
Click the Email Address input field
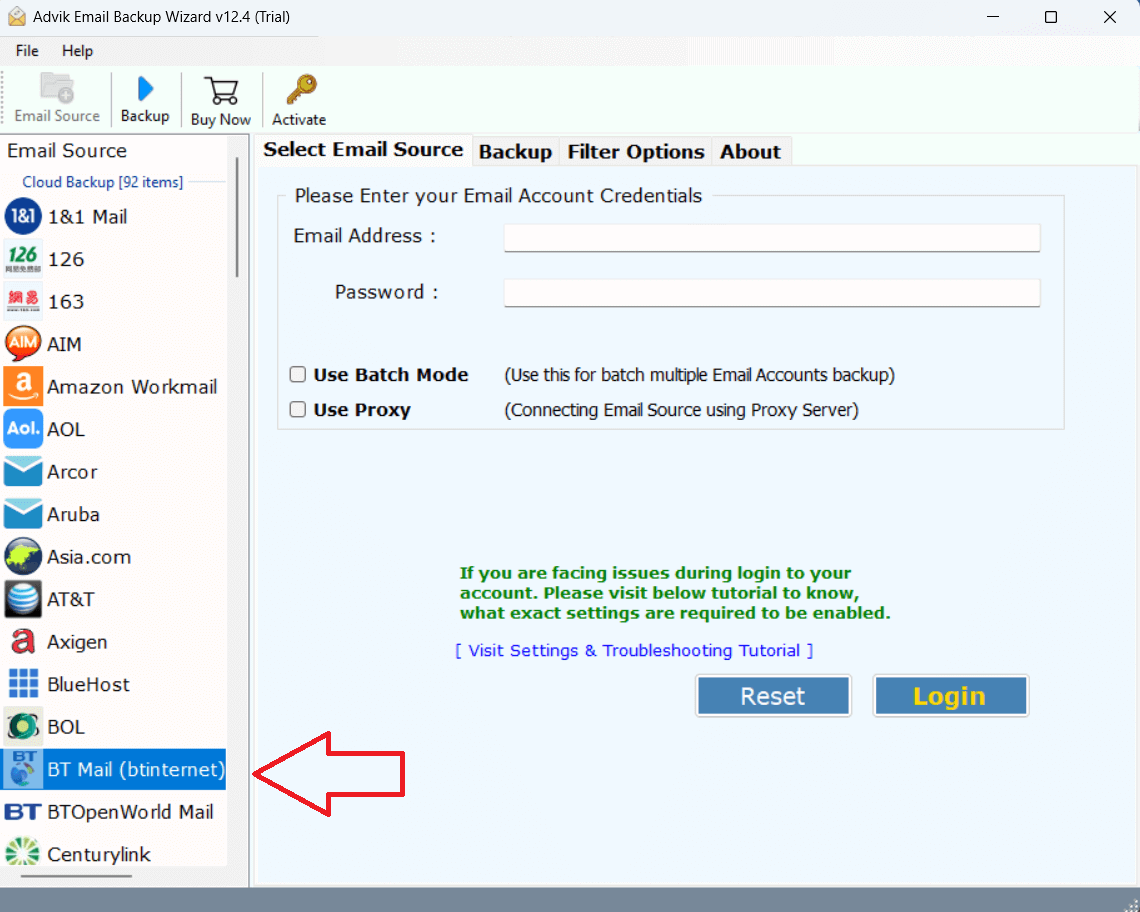click(771, 238)
